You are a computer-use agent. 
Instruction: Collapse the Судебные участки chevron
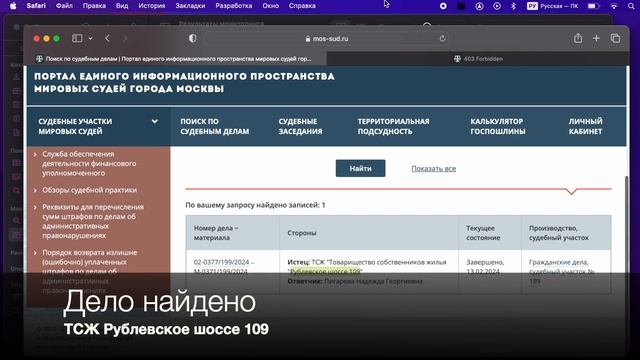coord(155,121)
